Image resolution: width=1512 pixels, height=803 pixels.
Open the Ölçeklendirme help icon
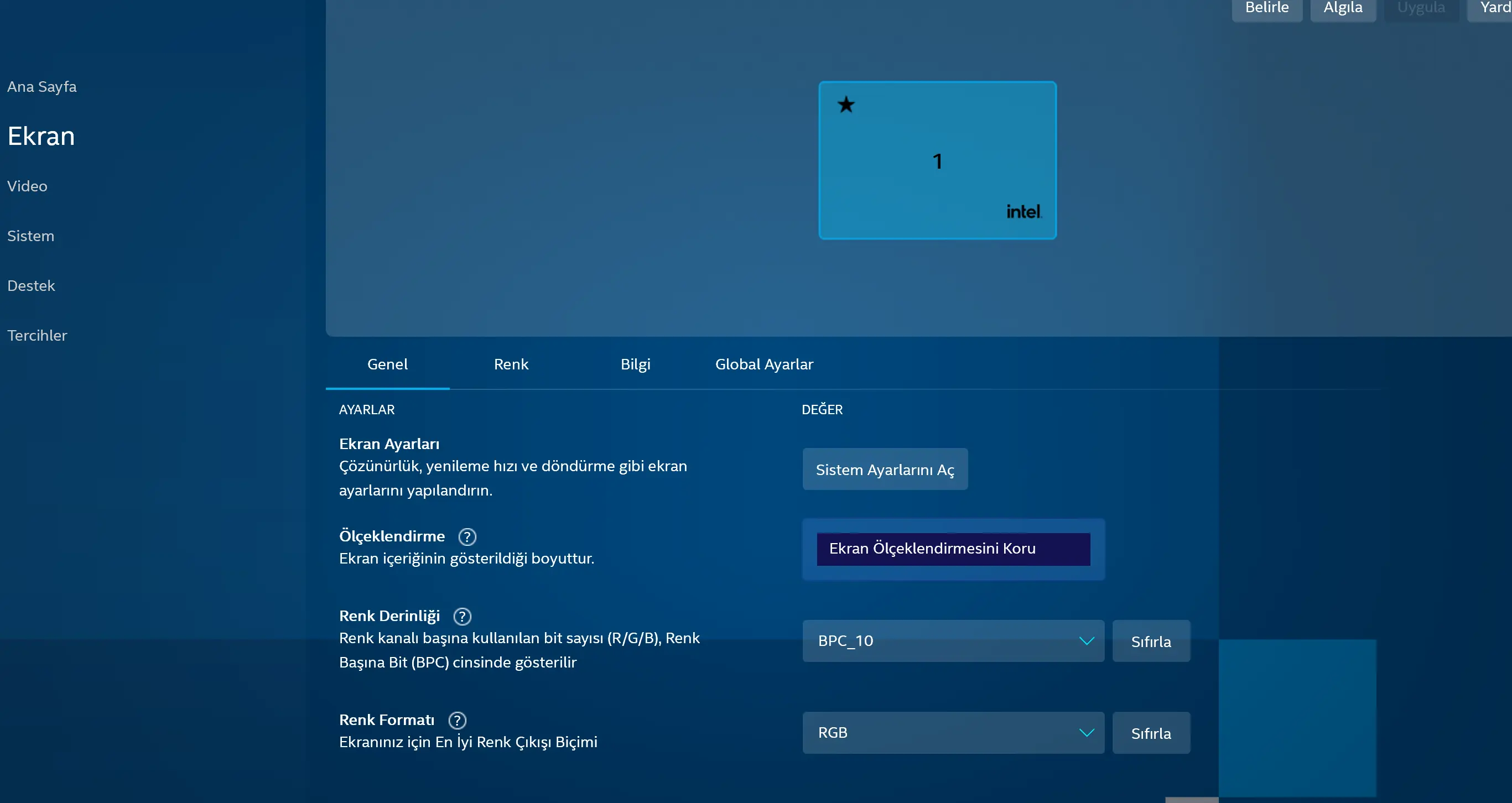tap(467, 536)
